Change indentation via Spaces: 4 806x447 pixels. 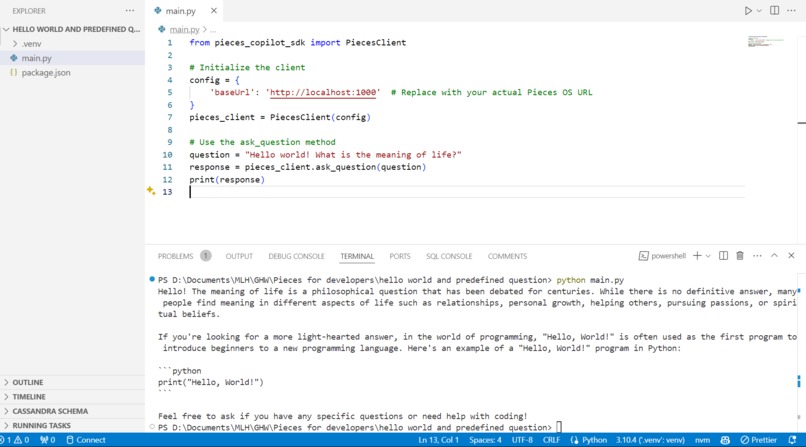[x=485, y=440]
